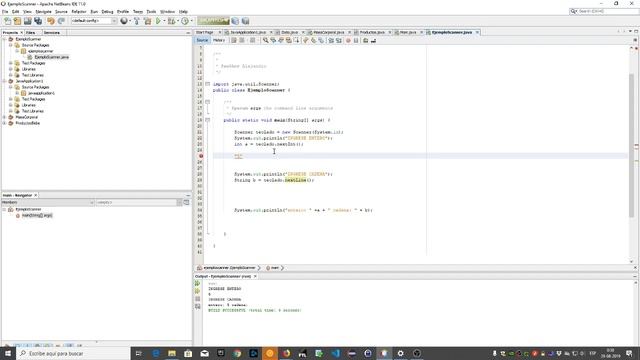Select EjemploScanner.java in Projects tree

51,57
